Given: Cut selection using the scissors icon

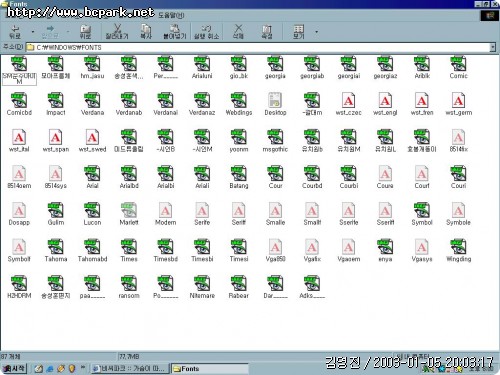Looking at the screenshot, I should [117, 32].
